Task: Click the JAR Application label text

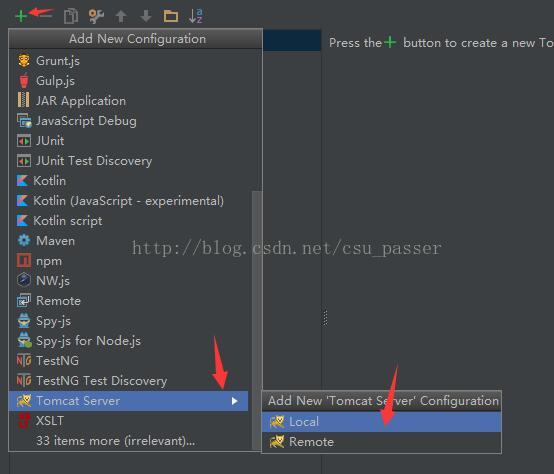Action: click(x=81, y=101)
